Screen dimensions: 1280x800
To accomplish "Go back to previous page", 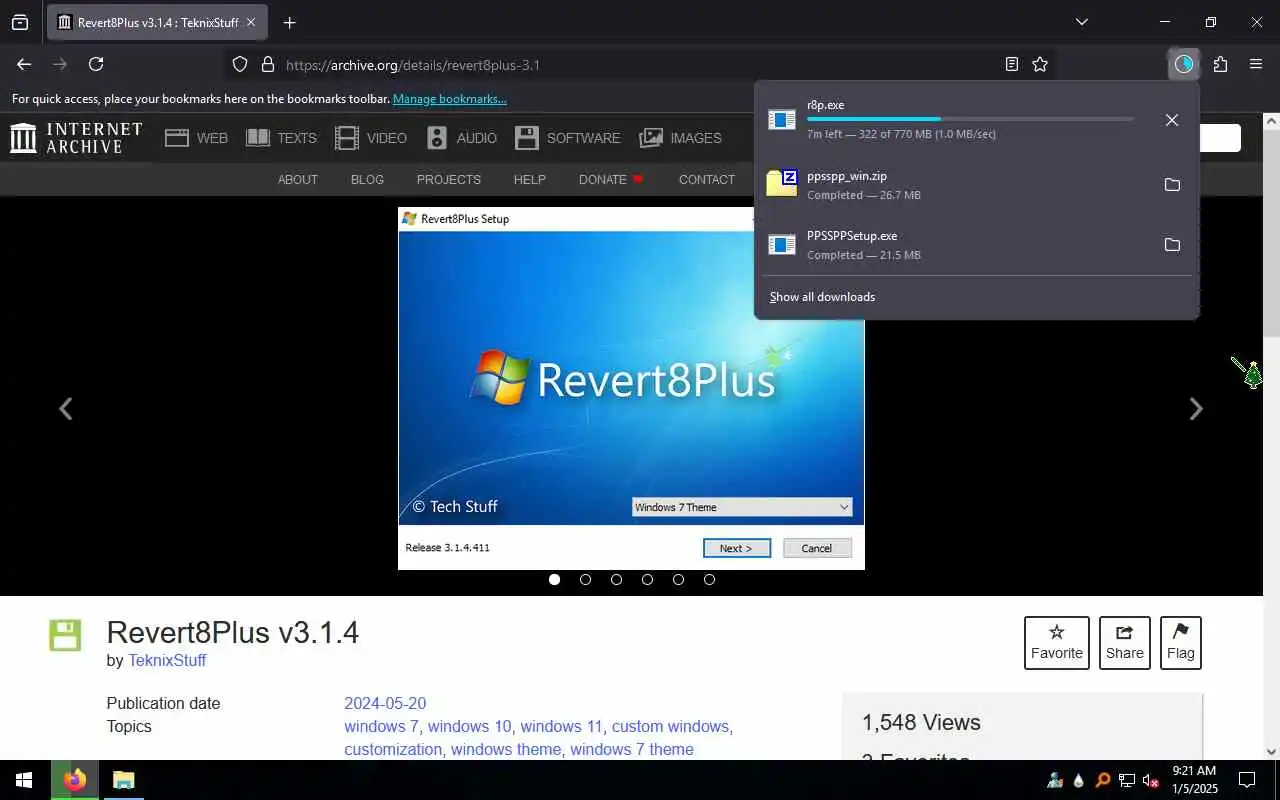I will 24,64.
